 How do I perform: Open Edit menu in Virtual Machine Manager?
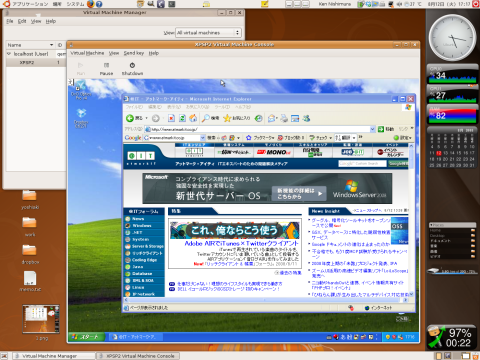pos(22,21)
